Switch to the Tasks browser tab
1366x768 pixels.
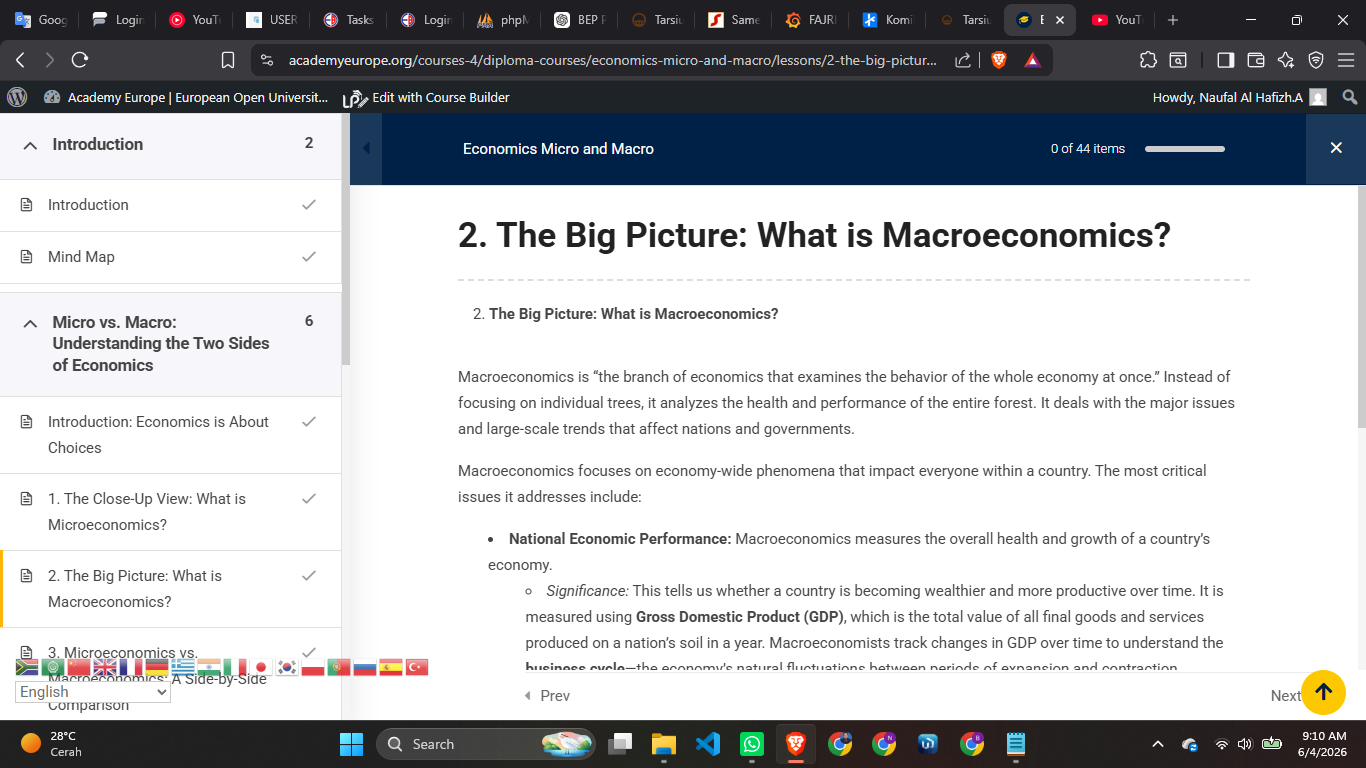click(349, 20)
